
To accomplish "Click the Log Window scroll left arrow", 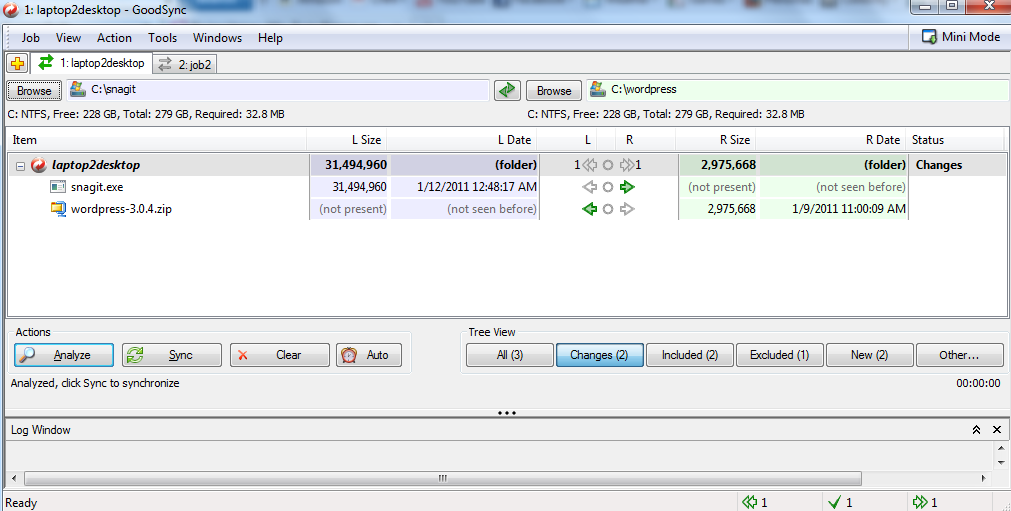I will (x=14, y=479).
